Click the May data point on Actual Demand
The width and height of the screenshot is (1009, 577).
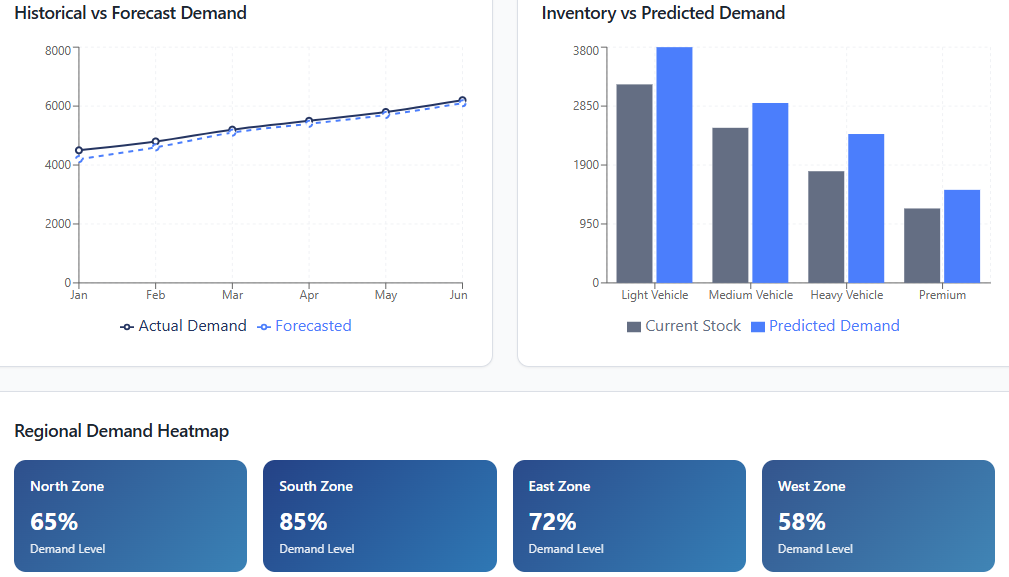pos(385,112)
